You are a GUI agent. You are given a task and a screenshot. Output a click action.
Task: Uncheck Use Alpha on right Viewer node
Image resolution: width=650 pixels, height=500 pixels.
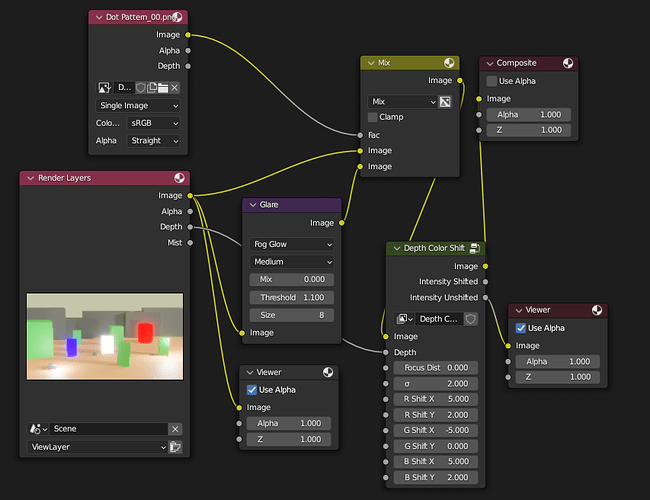click(521, 328)
